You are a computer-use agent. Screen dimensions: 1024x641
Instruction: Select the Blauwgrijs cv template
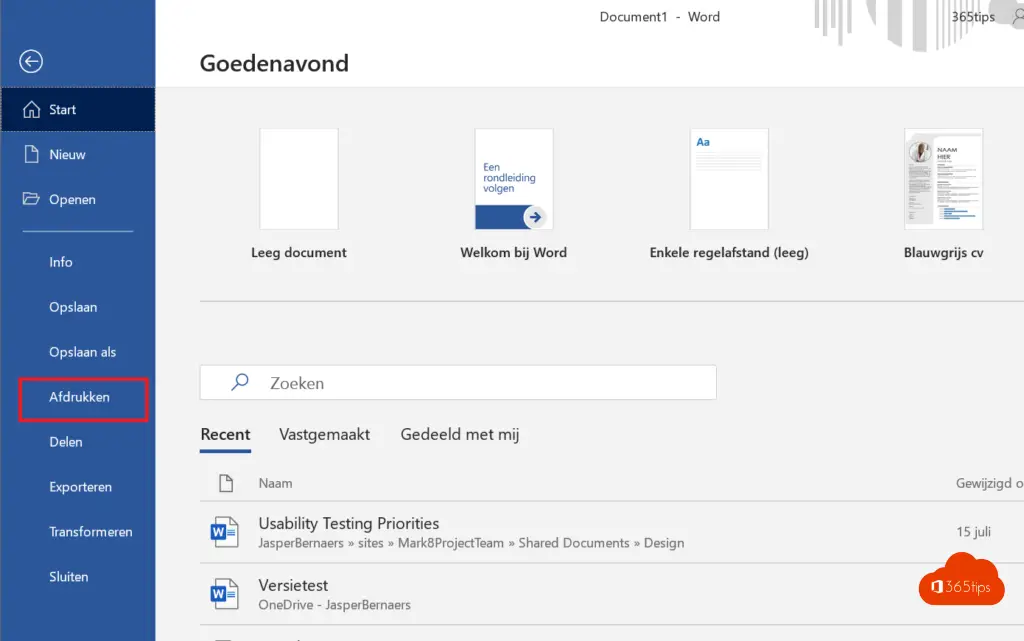coord(943,180)
